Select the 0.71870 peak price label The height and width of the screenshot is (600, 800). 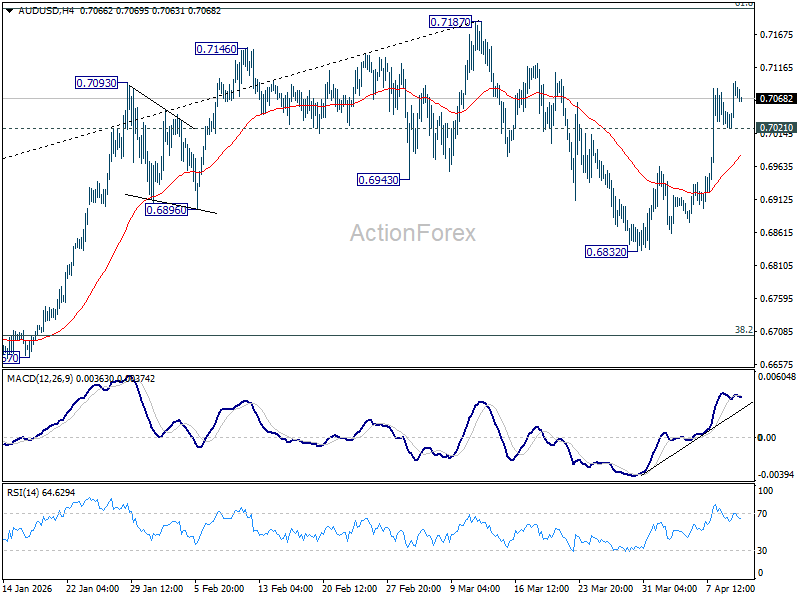[450, 22]
